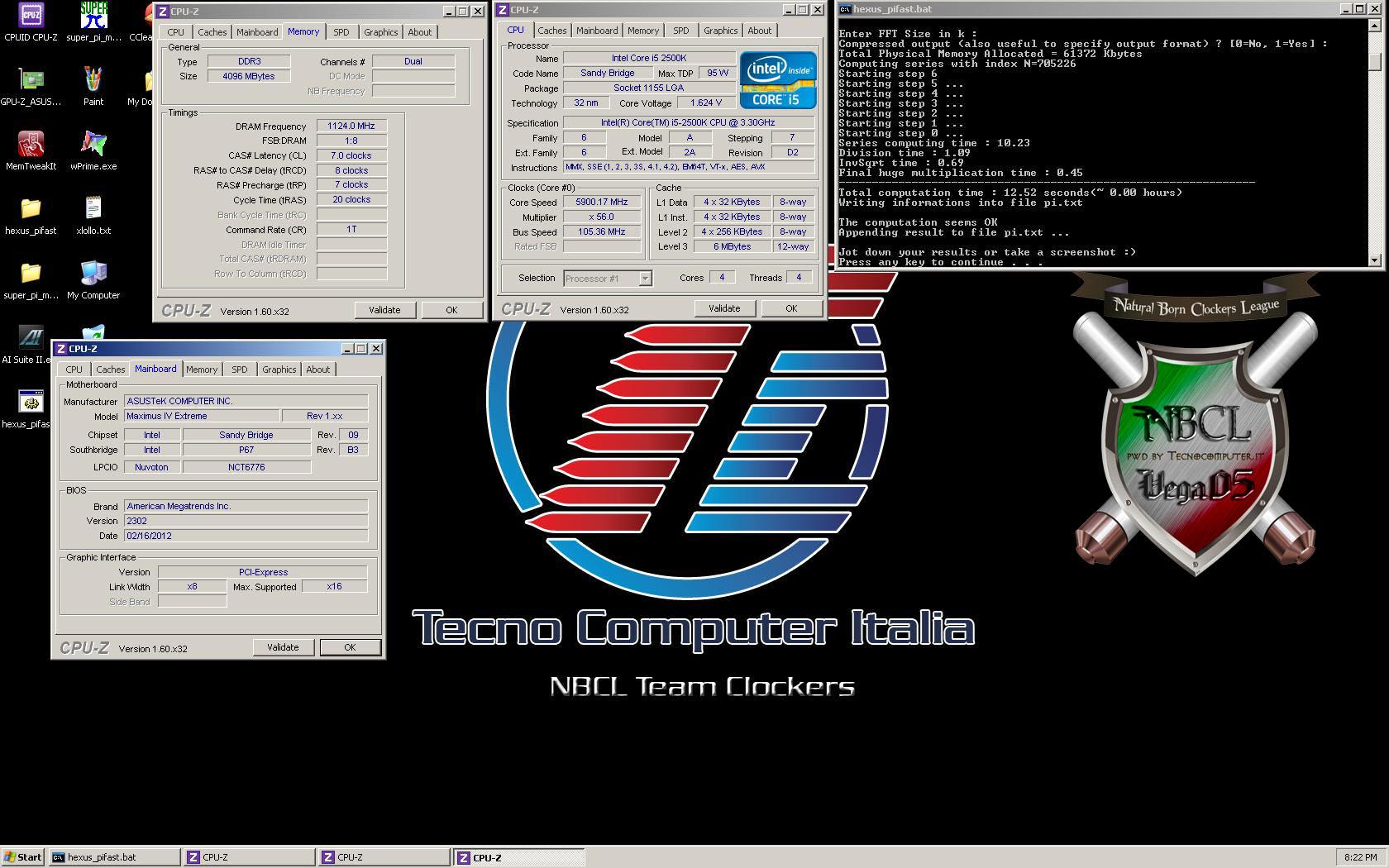Click Validate in the CPU window
The height and width of the screenshot is (868, 1389).
724,308
